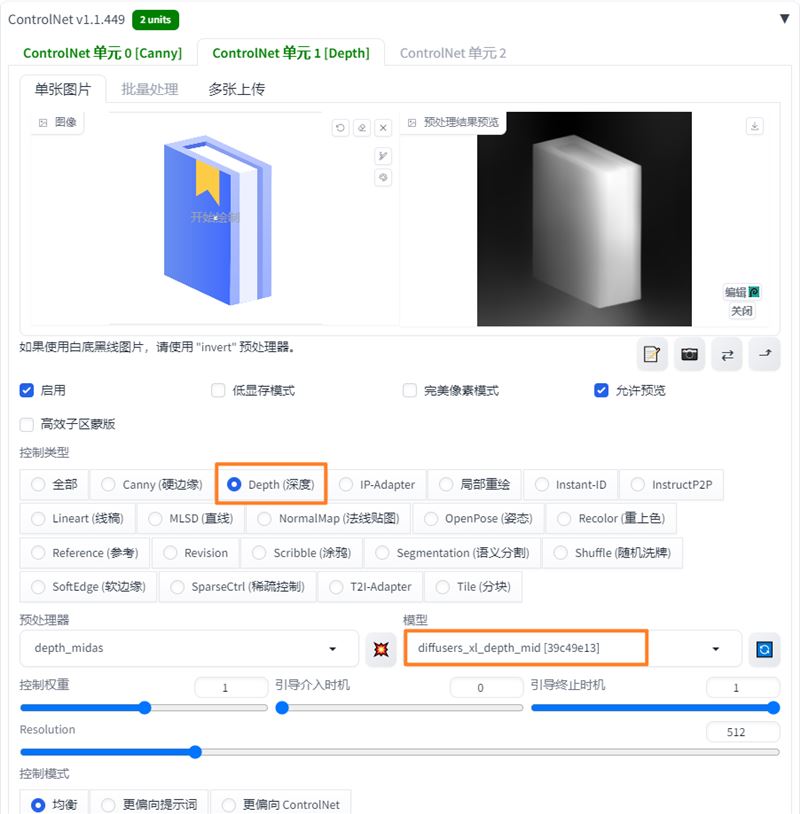
Task: Click the 引导介入时机 slider handle
Action: pos(282,708)
